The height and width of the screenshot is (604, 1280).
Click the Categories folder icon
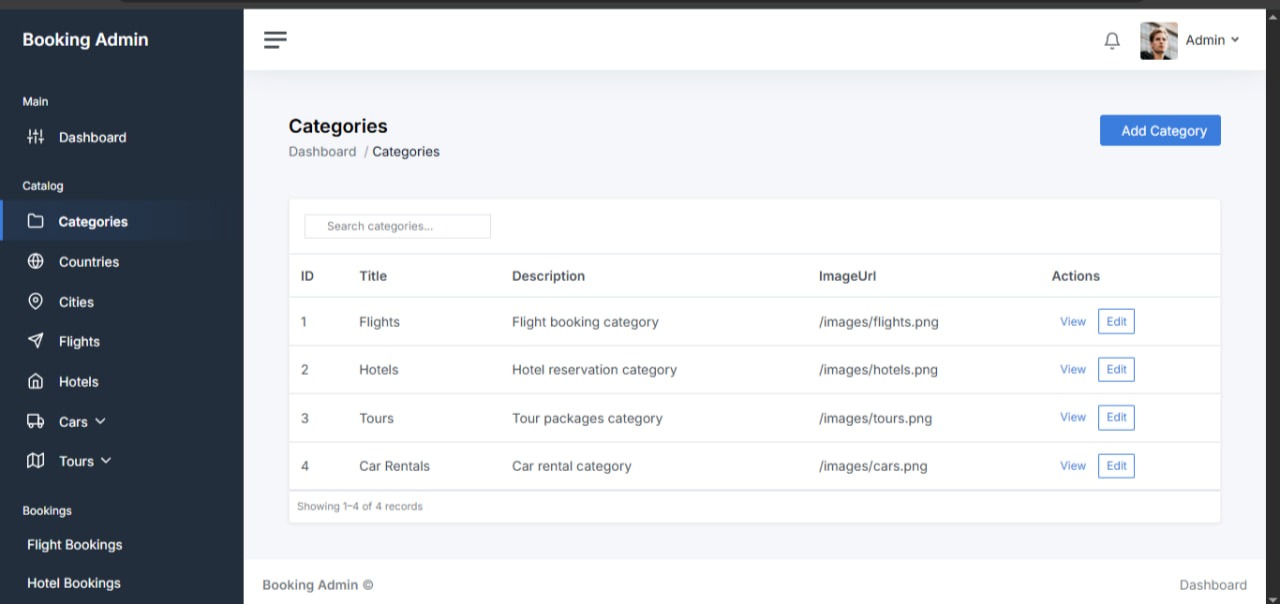[x=35, y=221]
